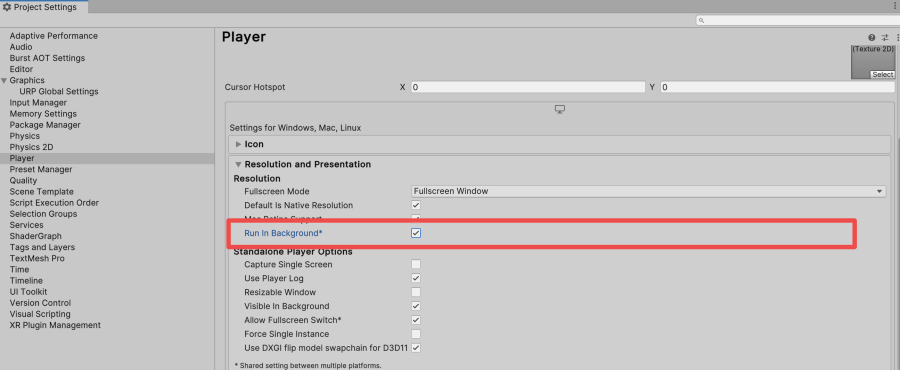This screenshot has width=900, height=370.
Task: Select Graphics in the settings list
Action: 27,80
